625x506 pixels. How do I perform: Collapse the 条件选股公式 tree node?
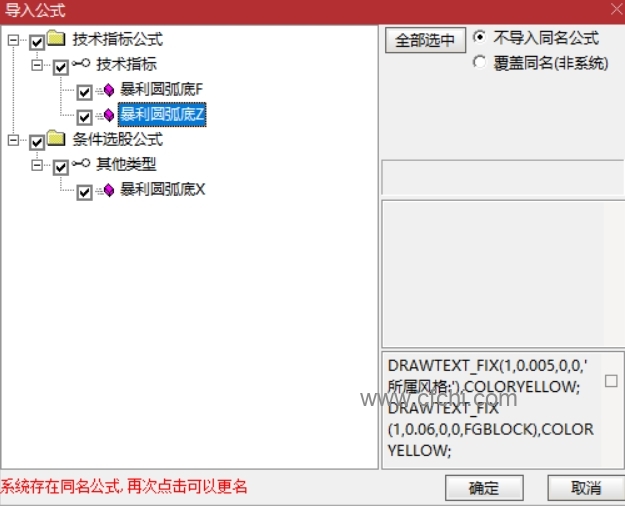[14, 140]
